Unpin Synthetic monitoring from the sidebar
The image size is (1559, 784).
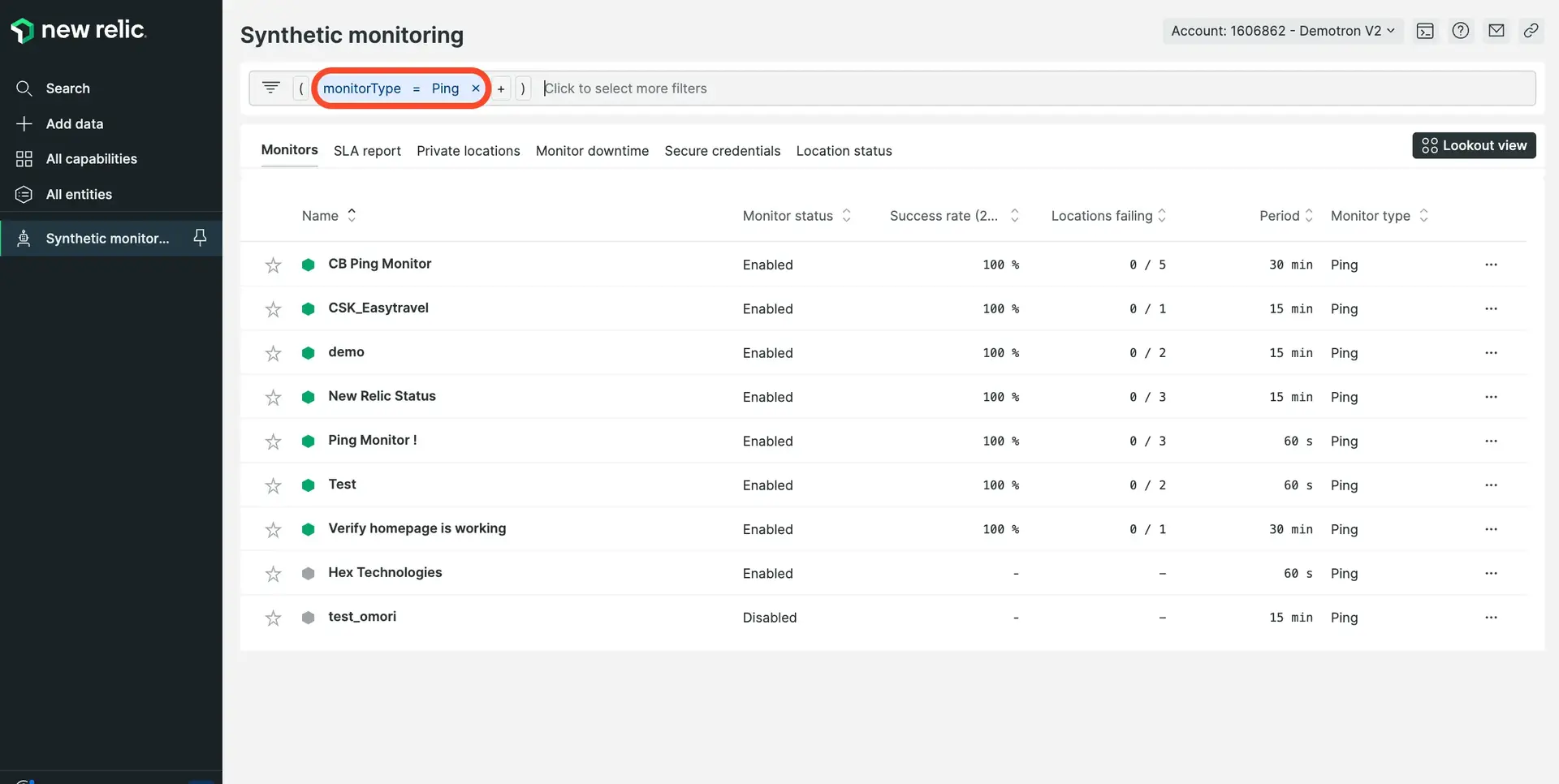200,237
